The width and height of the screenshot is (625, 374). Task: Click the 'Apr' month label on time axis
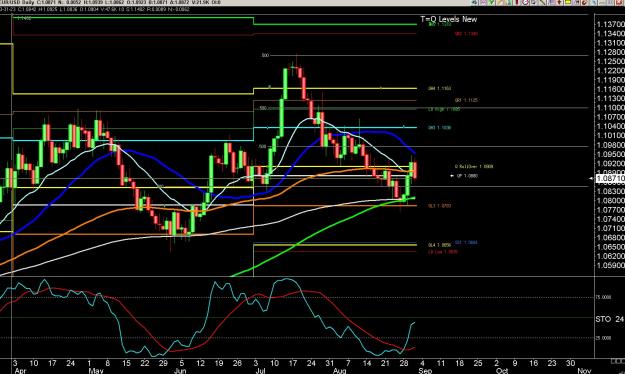[20, 371]
